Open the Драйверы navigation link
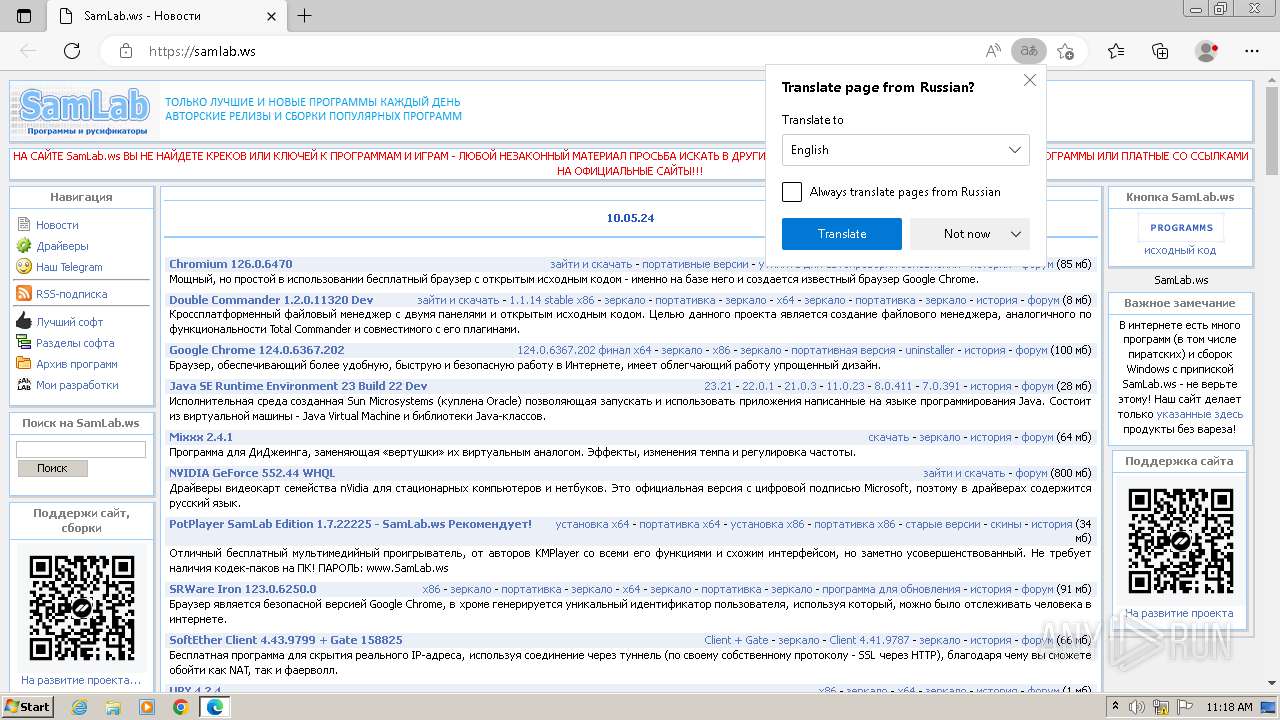This screenshot has height=720, width=1280. pyautogui.click(x=62, y=246)
